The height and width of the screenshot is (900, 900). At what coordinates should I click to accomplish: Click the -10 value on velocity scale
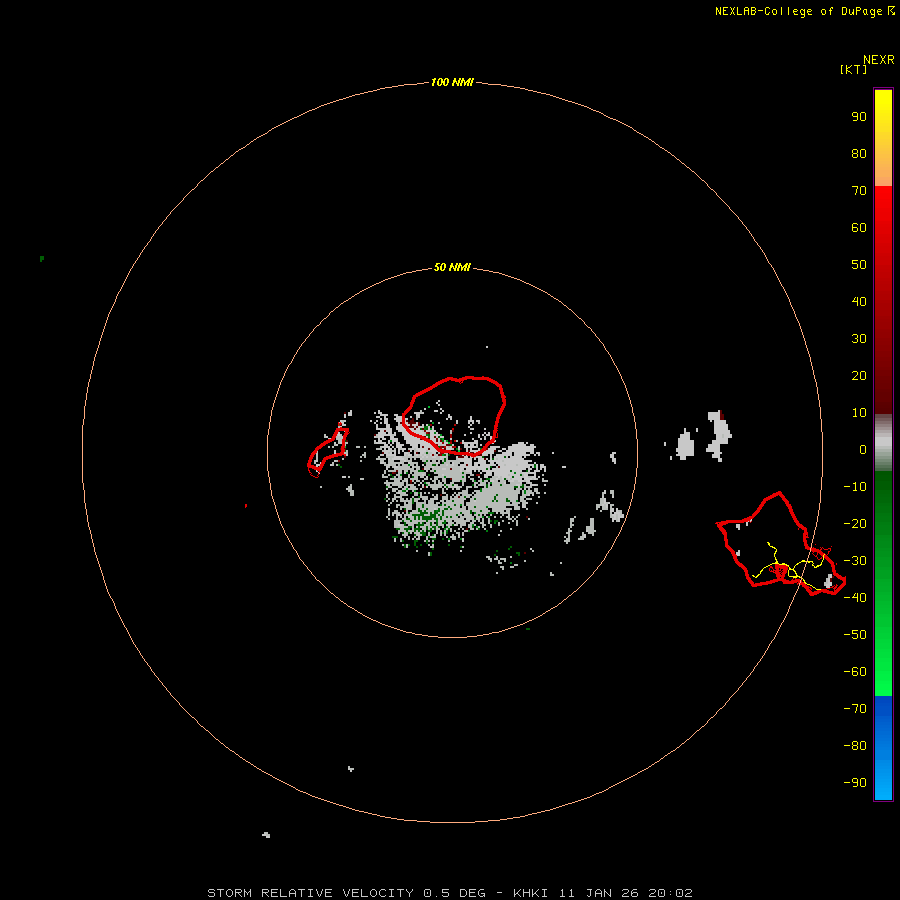click(855, 487)
